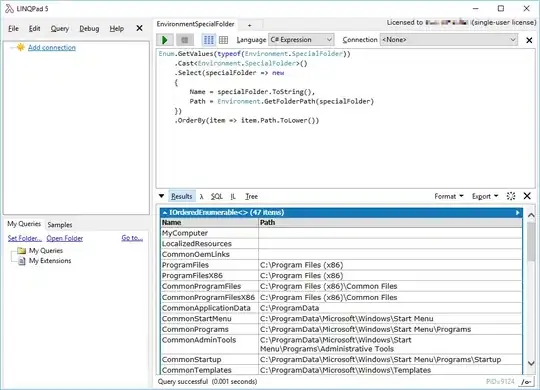
Task: Open the Connection dropdown showing None
Action: 449,40
